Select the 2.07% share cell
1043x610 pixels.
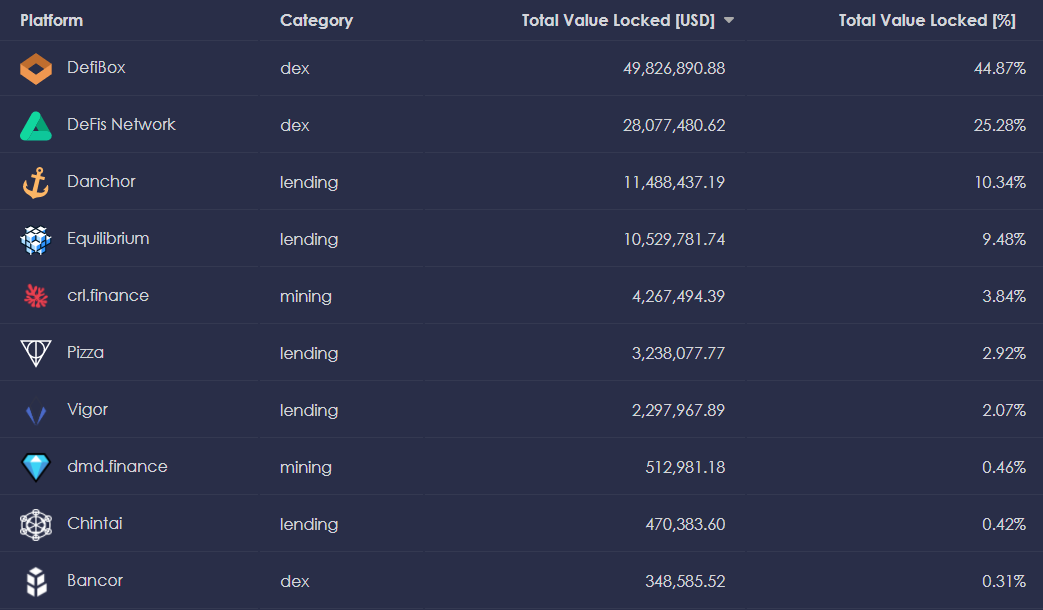[x=1004, y=411]
